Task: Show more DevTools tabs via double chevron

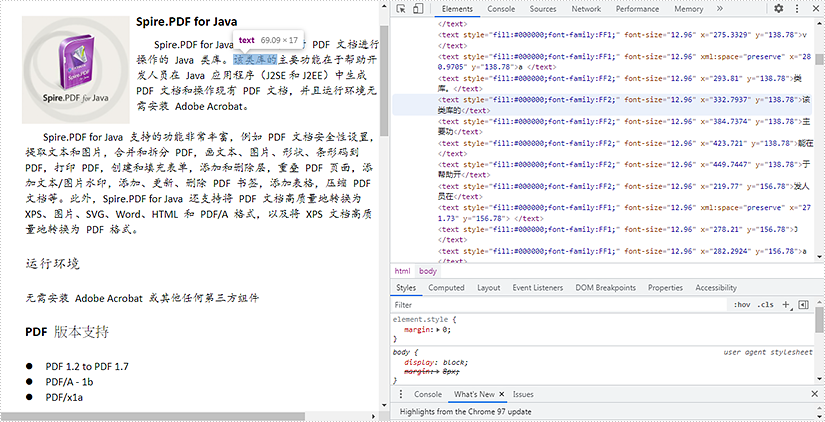Action: [719, 8]
